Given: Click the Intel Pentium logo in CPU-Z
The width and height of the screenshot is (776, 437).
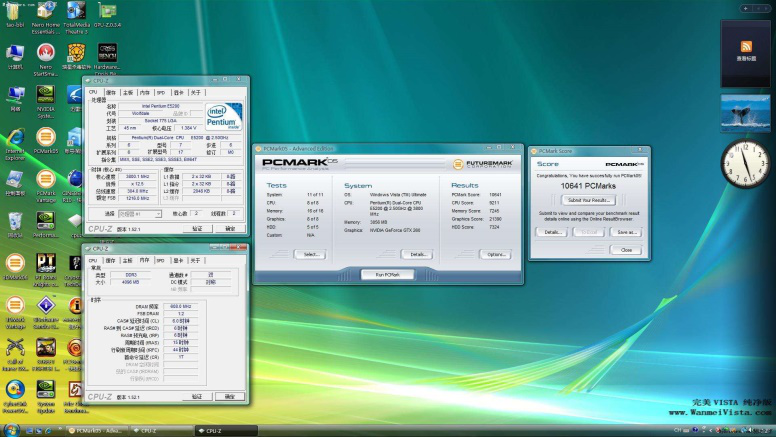Looking at the screenshot, I should [x=224, y=117].
